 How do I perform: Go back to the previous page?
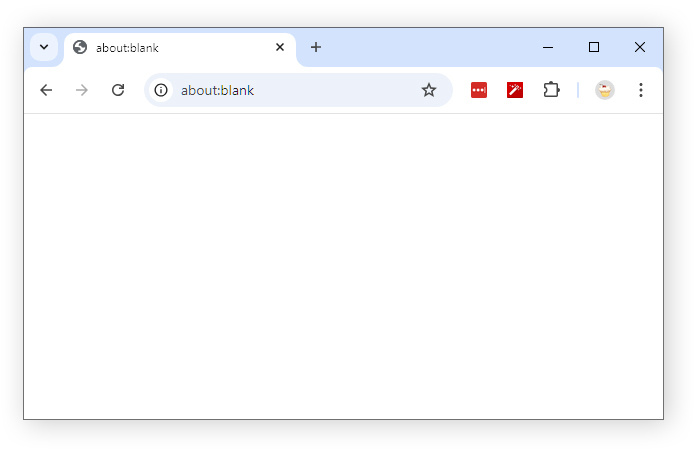pyautogui.click(x=46, y=90)
